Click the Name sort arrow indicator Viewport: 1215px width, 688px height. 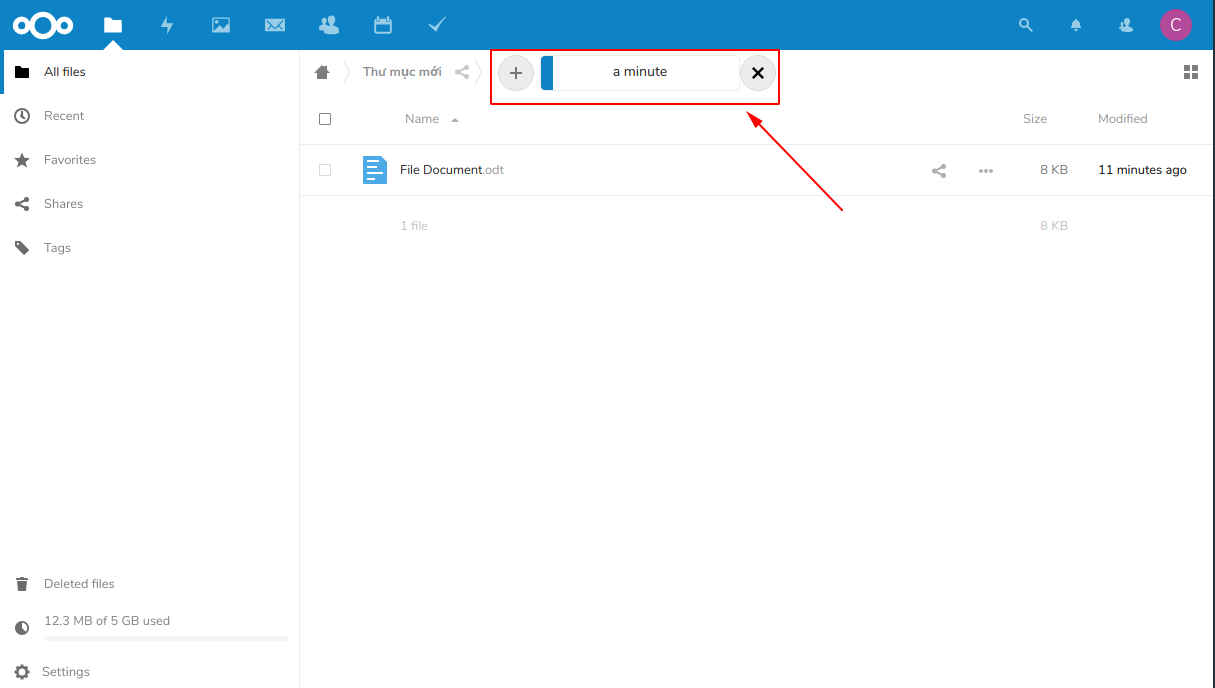click(x=455, y=120)
